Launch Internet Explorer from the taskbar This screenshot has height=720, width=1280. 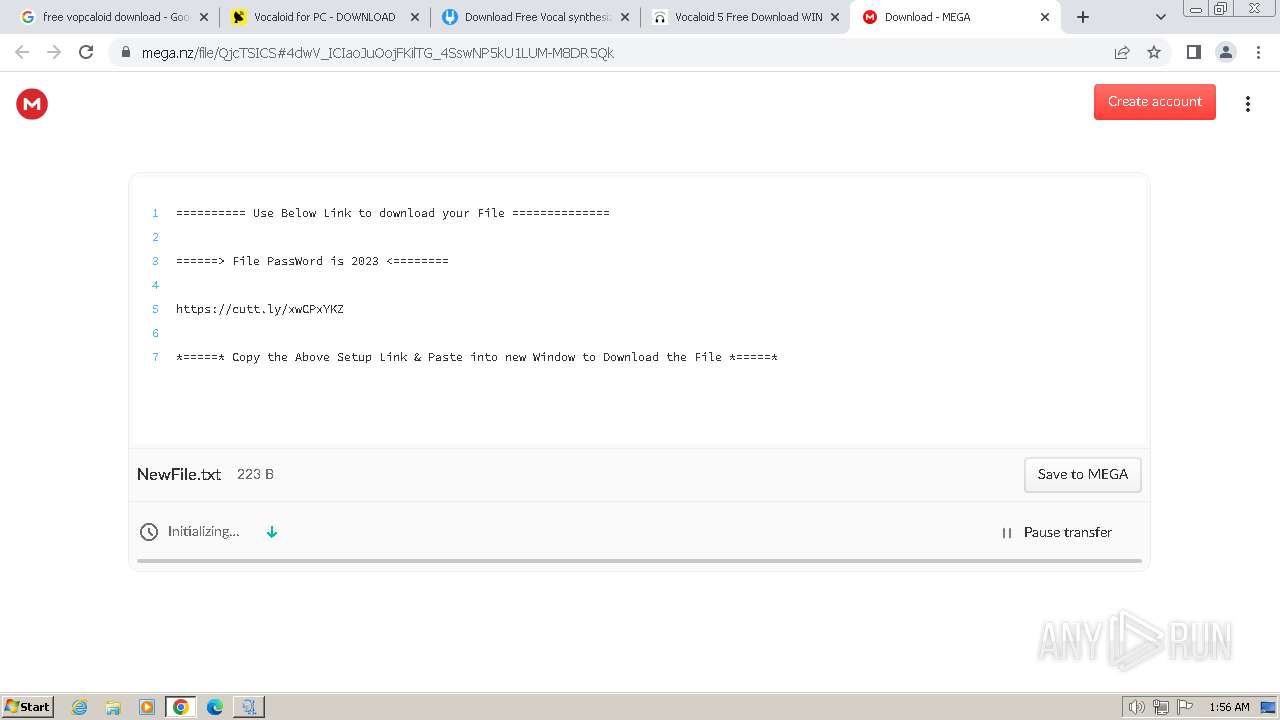pos(80,707)
